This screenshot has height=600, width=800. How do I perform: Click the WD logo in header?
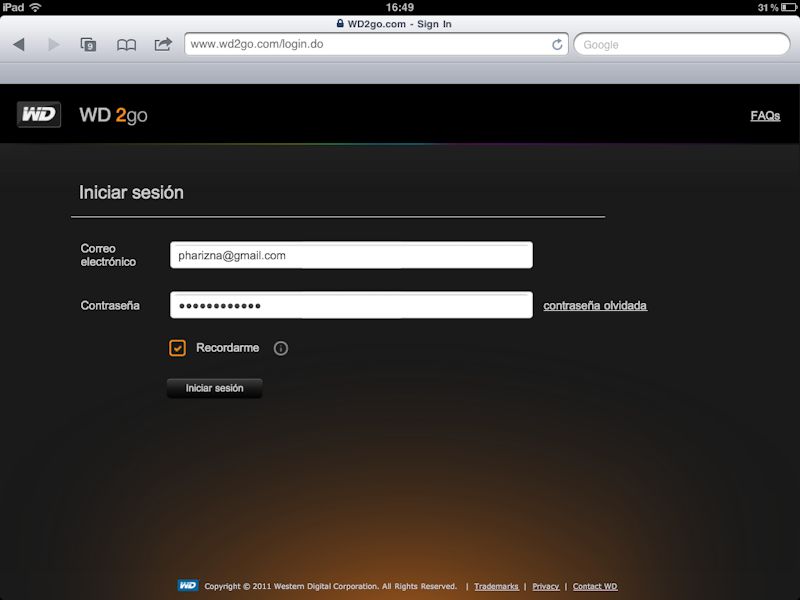[39, 114]
